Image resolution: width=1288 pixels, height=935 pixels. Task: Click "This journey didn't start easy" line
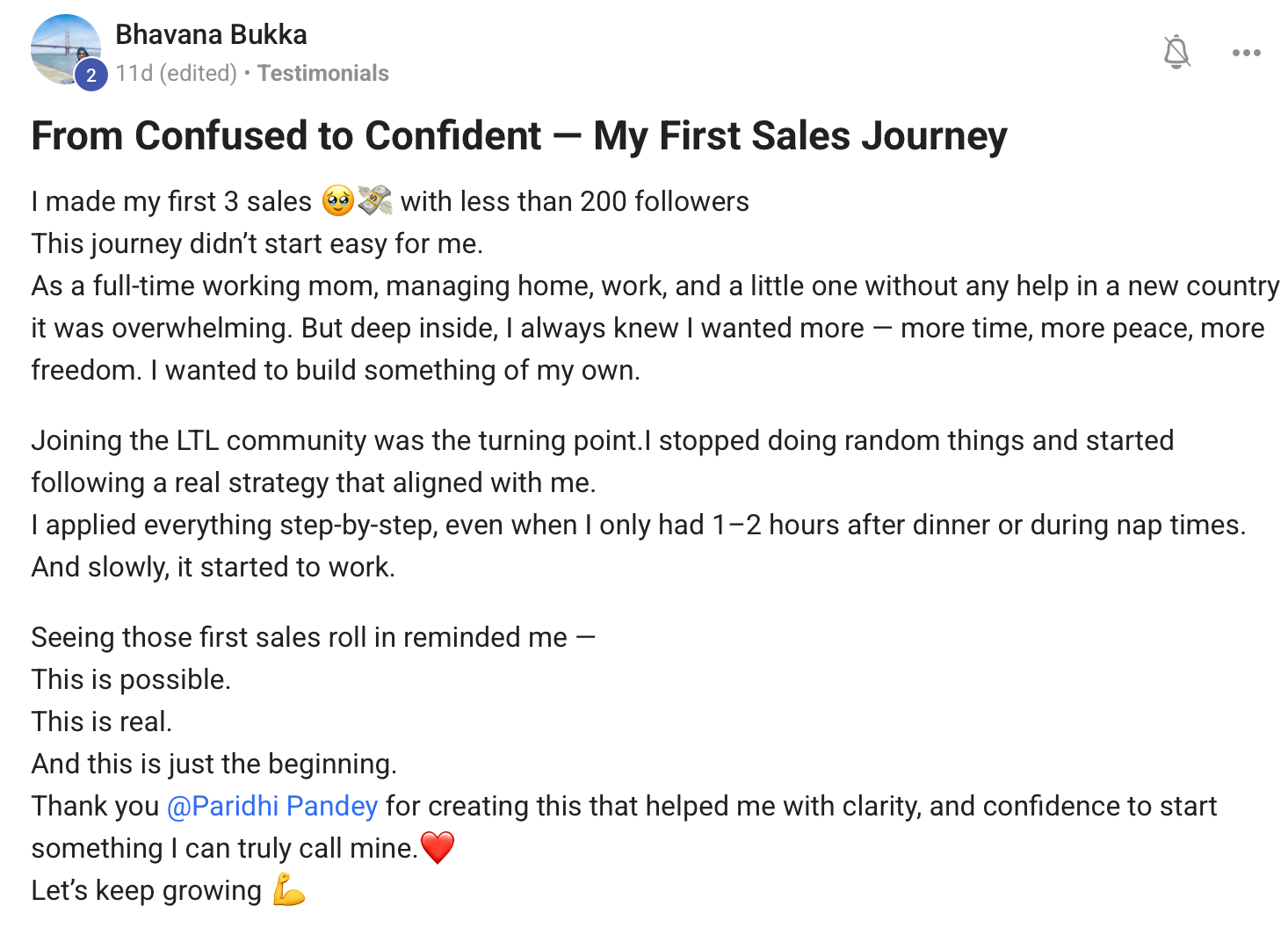point(257,243)
